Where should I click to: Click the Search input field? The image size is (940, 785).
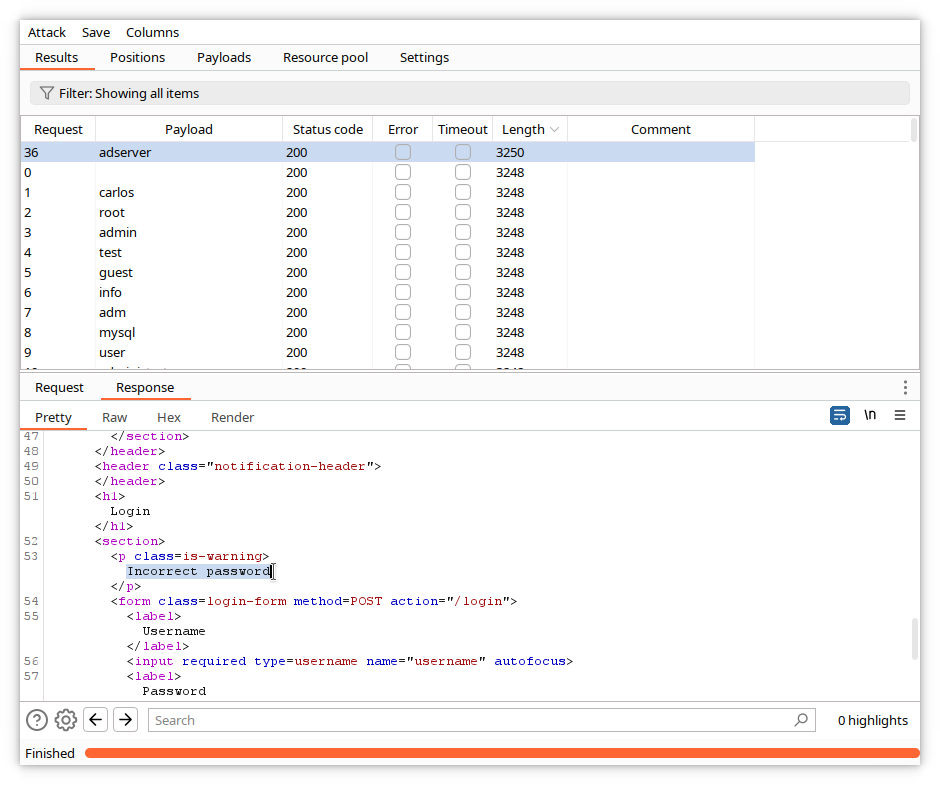click(470, 720)
